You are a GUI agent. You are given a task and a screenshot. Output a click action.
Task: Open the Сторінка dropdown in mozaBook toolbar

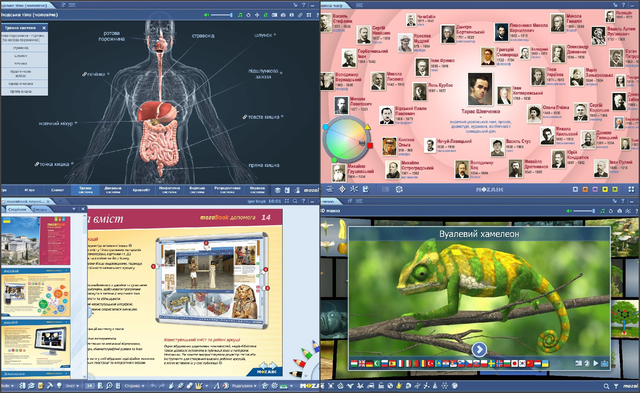[134, 386]
